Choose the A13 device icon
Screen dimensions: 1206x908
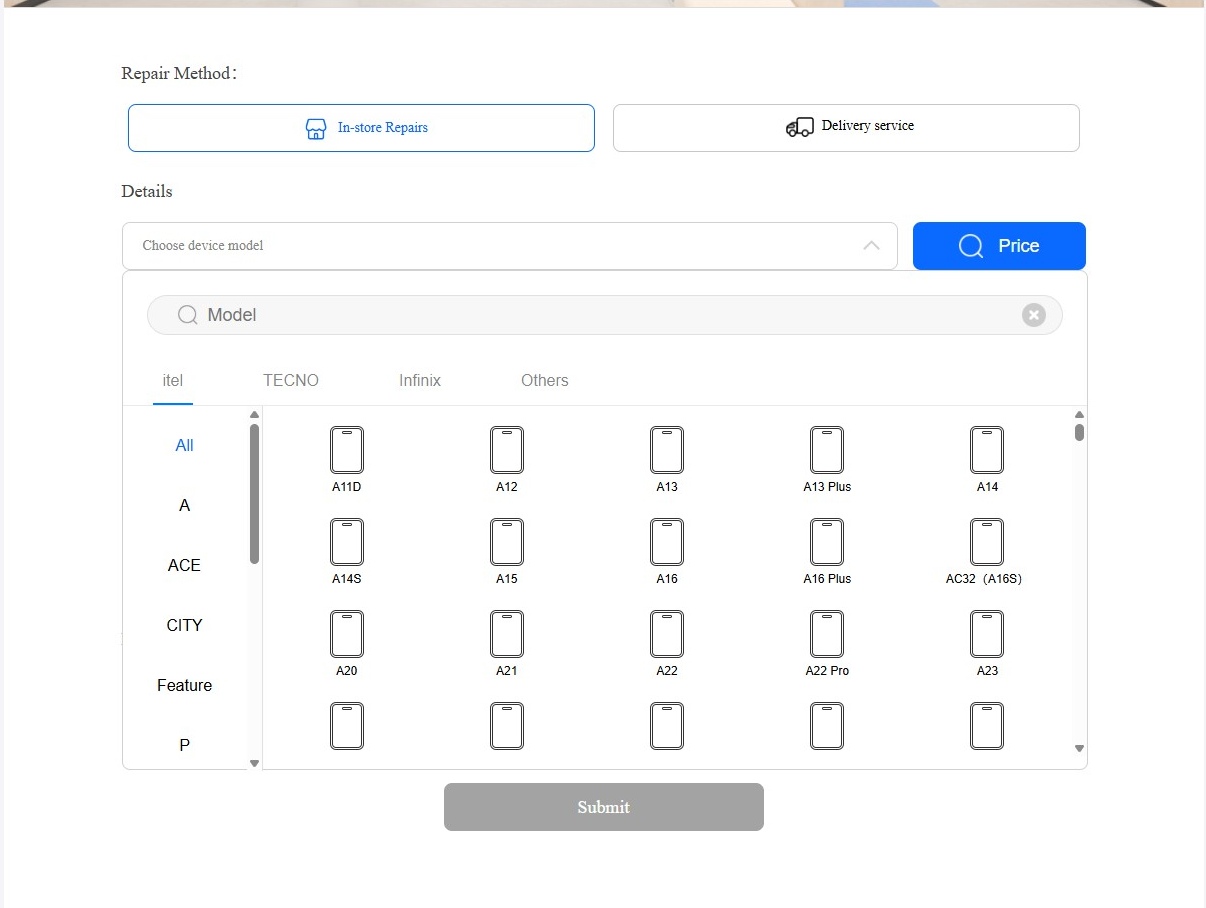(x=667, y=450)
